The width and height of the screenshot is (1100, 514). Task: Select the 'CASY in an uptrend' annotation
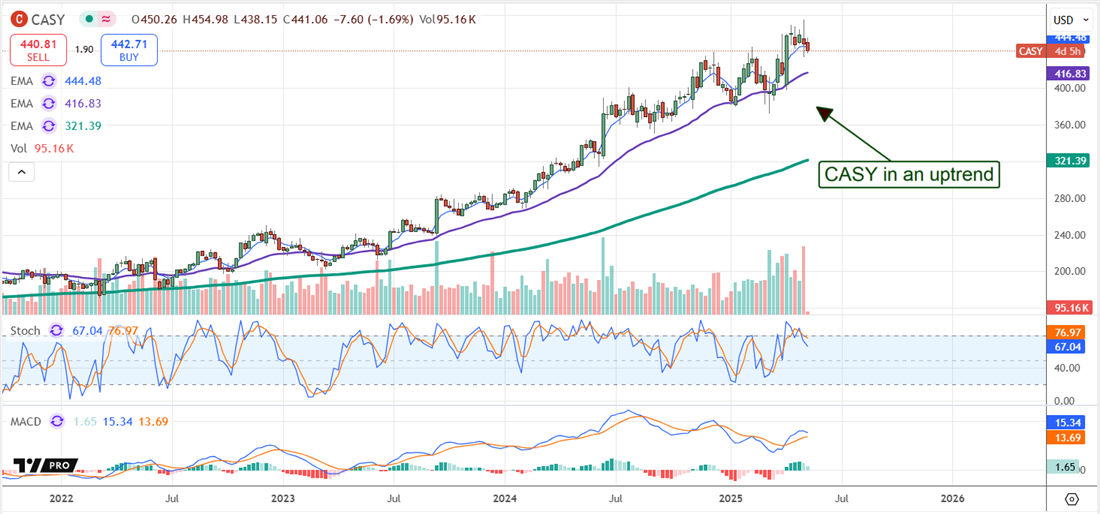click(x=909, y=174)
